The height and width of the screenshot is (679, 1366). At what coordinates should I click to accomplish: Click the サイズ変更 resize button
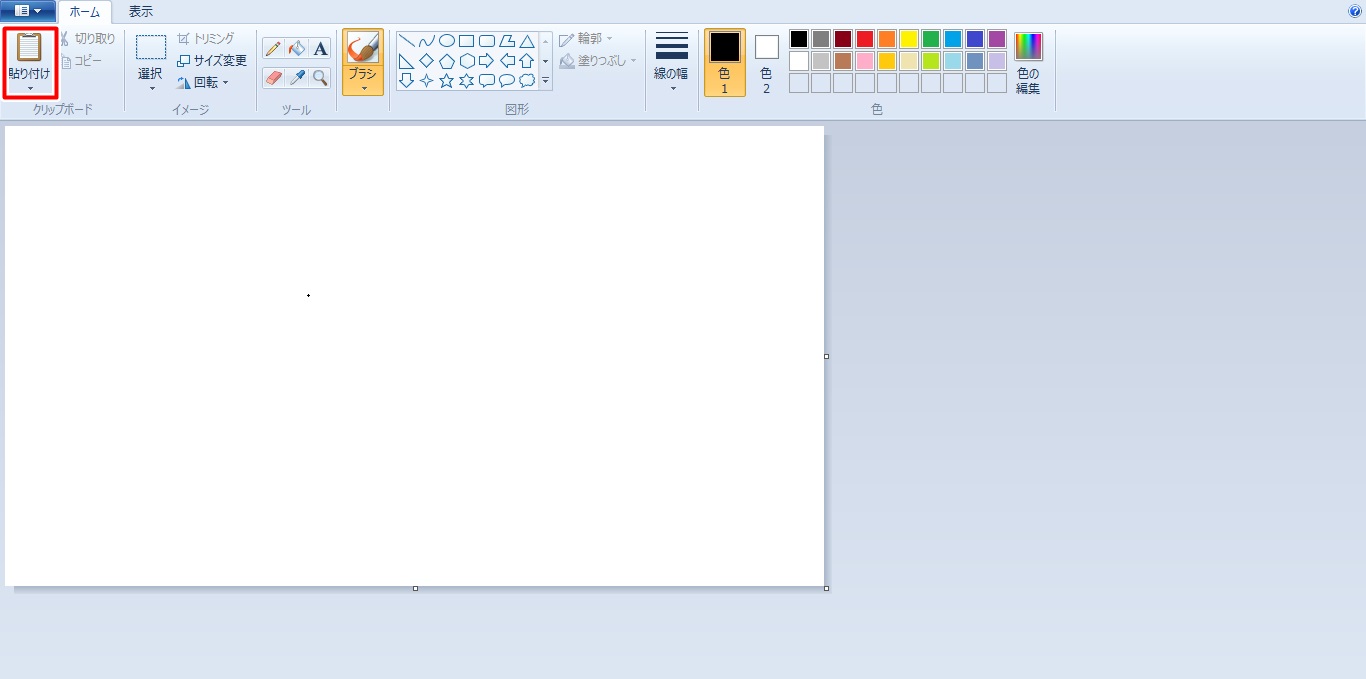click(x=212, y=61)
